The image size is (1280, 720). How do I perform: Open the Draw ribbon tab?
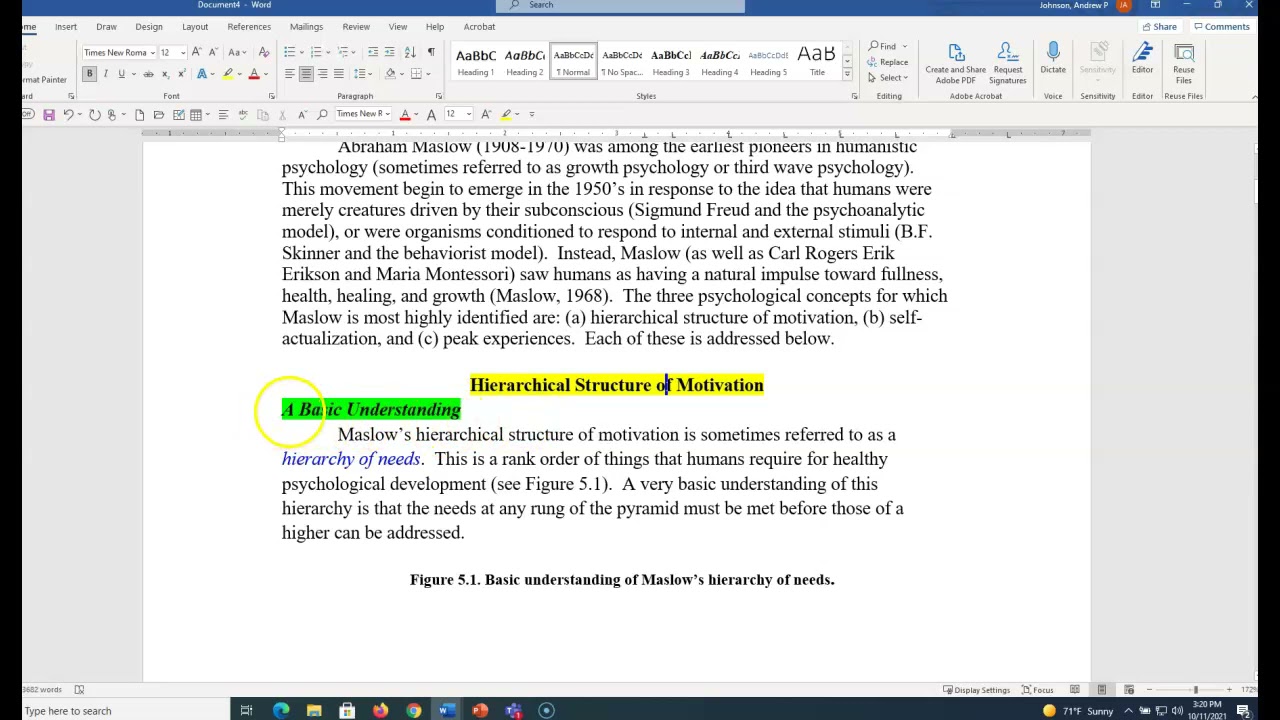coord(106,27)
